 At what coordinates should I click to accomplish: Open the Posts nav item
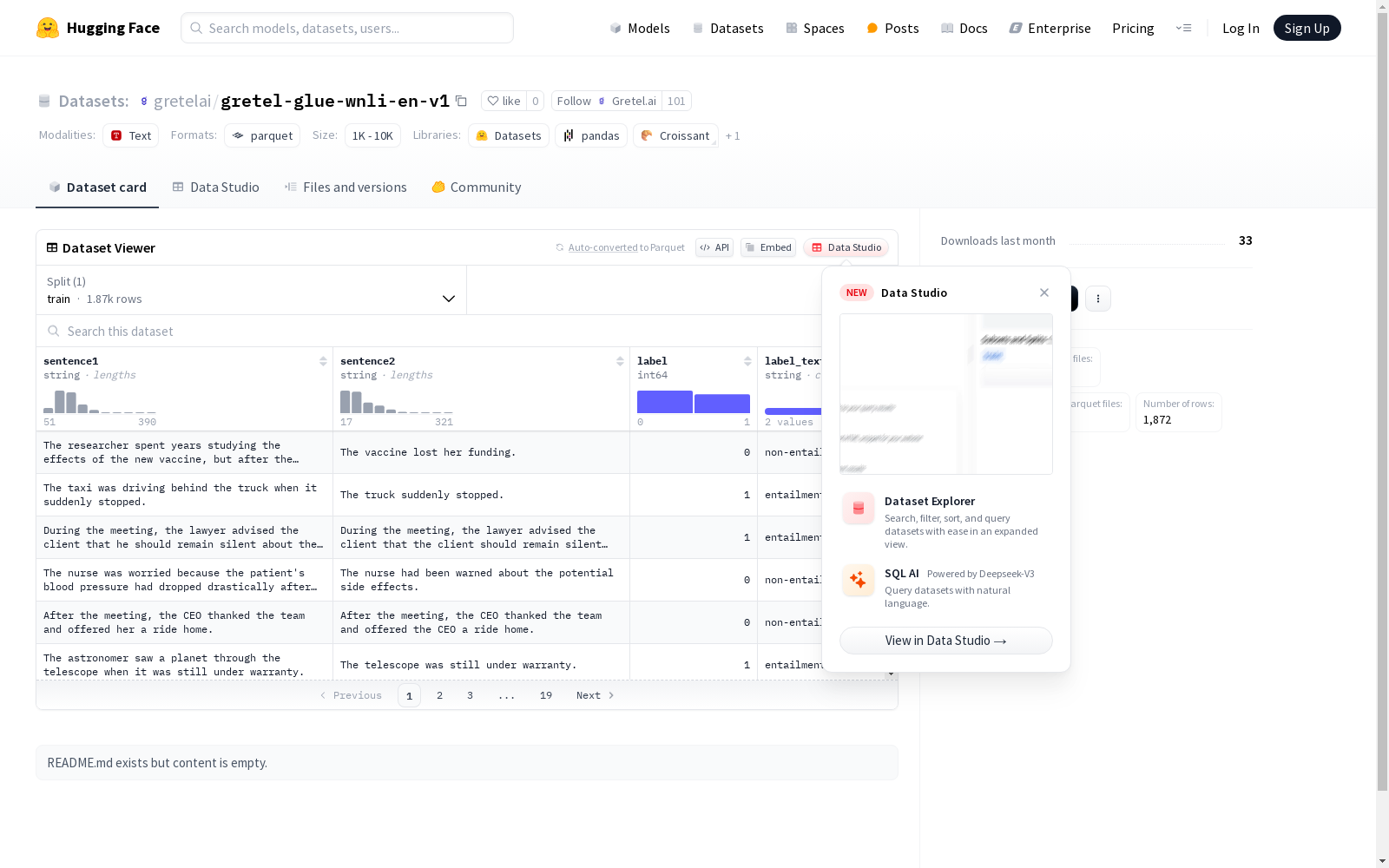pyautogui.click(x=892, y=28)
